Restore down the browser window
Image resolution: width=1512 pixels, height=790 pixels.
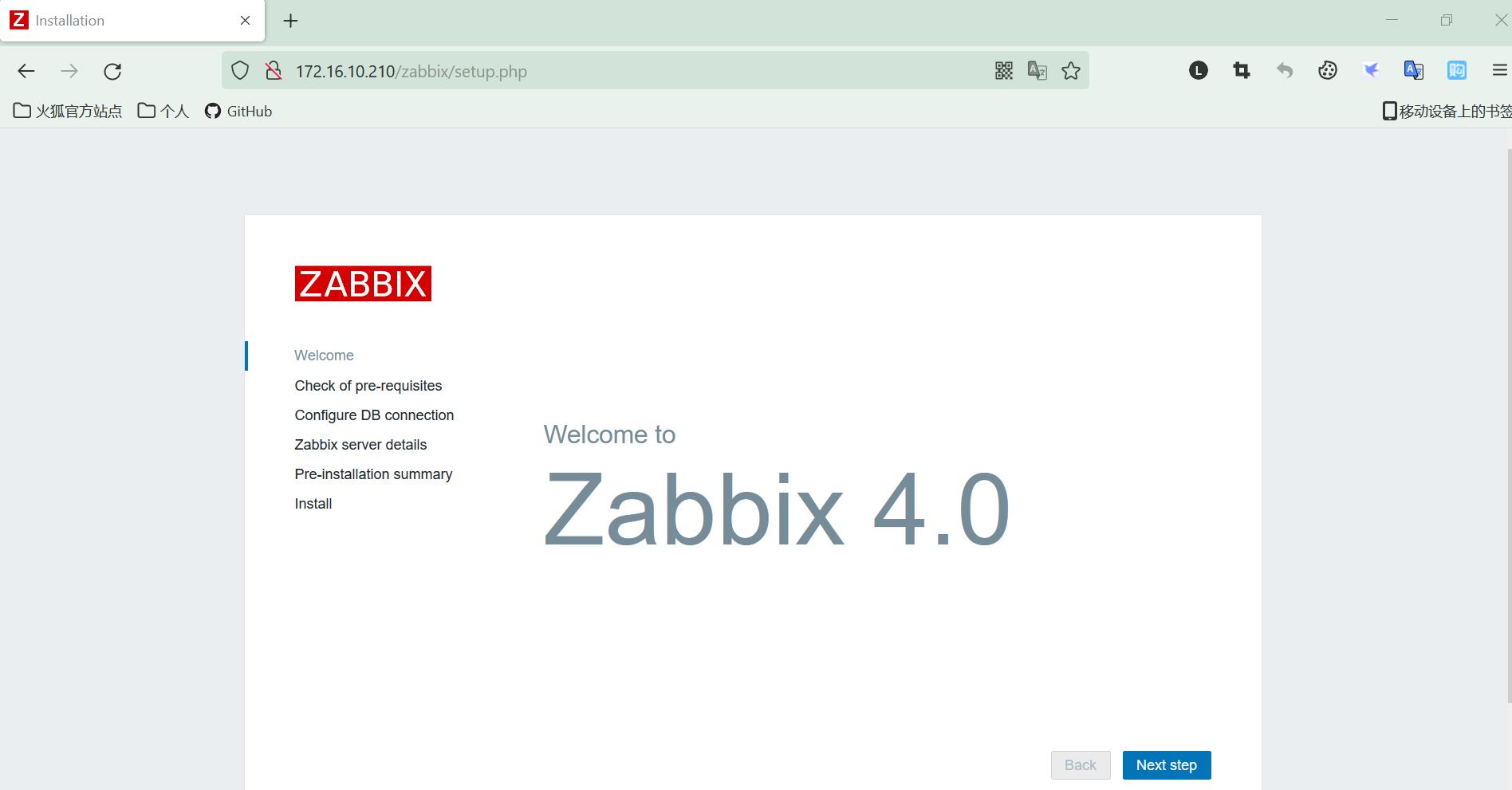[x=1447, y=20]
